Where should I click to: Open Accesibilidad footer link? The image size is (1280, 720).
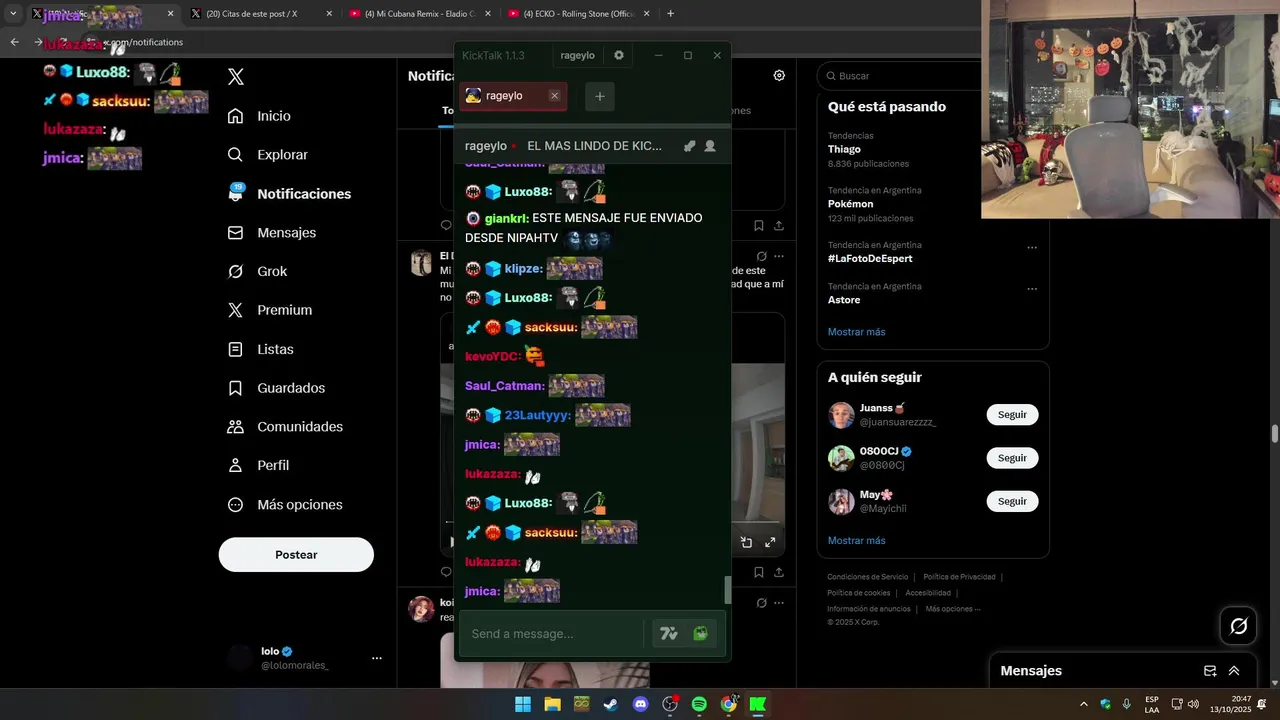click(x=928, y=593)
